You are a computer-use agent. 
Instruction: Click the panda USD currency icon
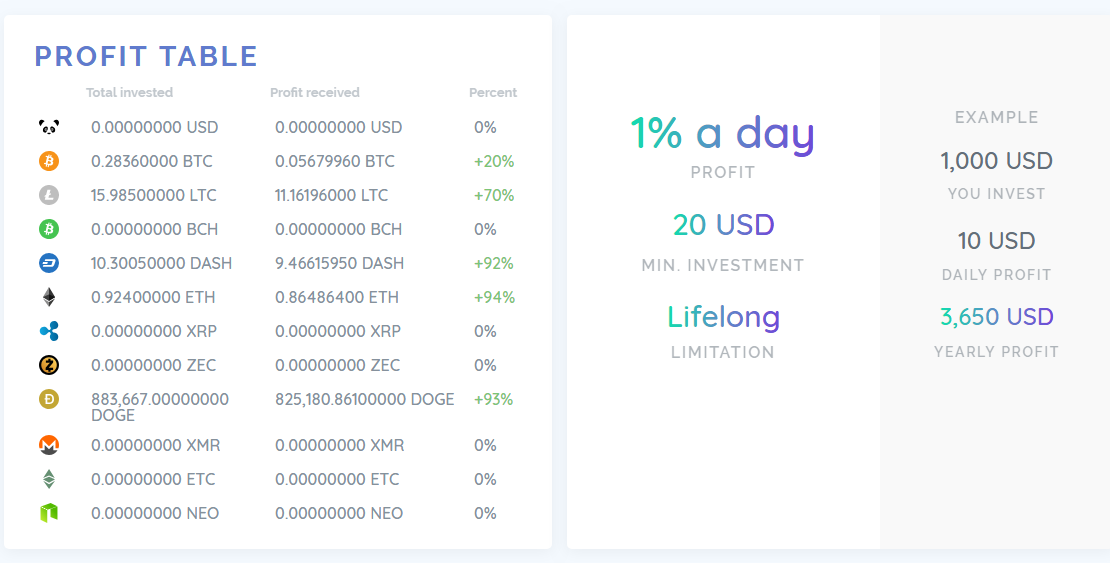[49, 127]
